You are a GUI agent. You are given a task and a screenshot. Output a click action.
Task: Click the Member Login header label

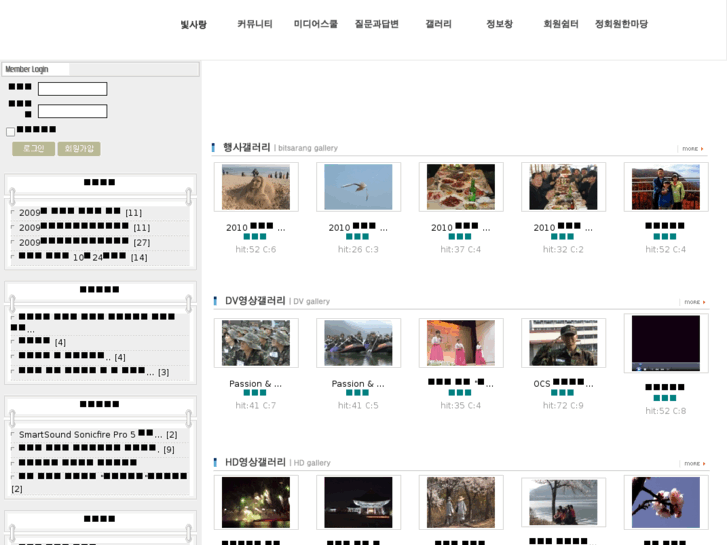point(27,69)
